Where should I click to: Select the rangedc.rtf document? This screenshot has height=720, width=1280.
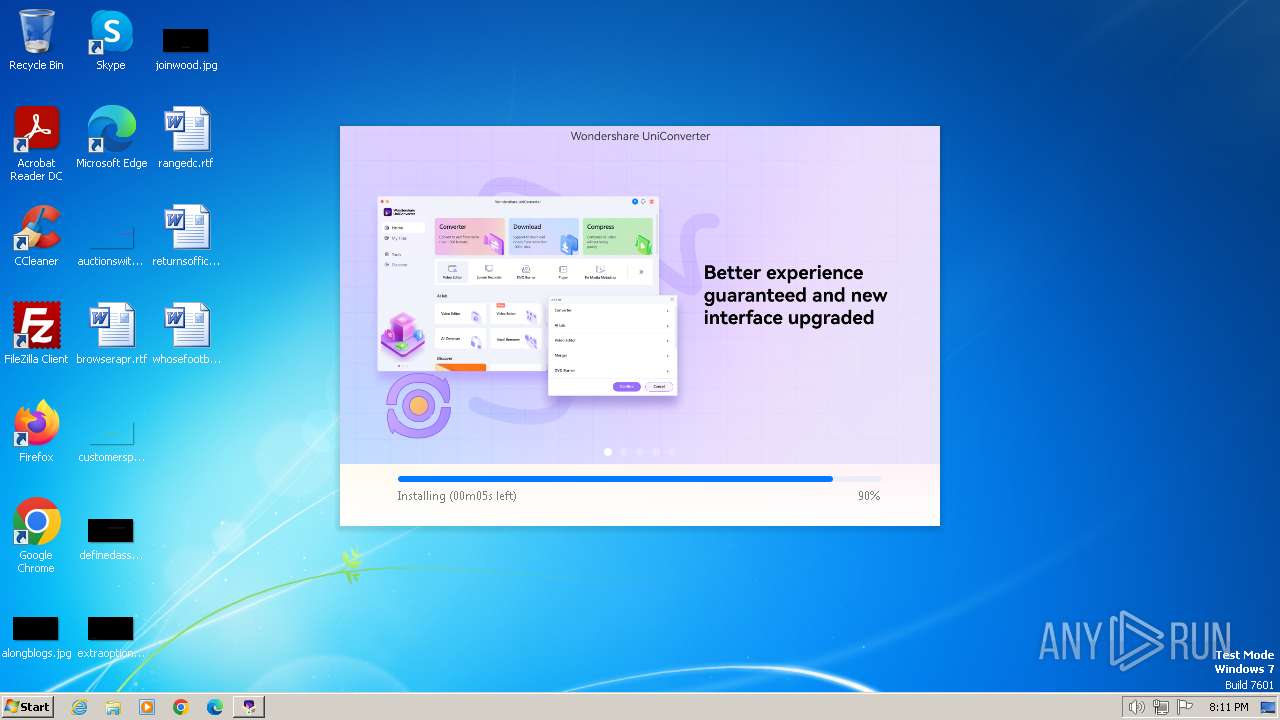point(186,138)
